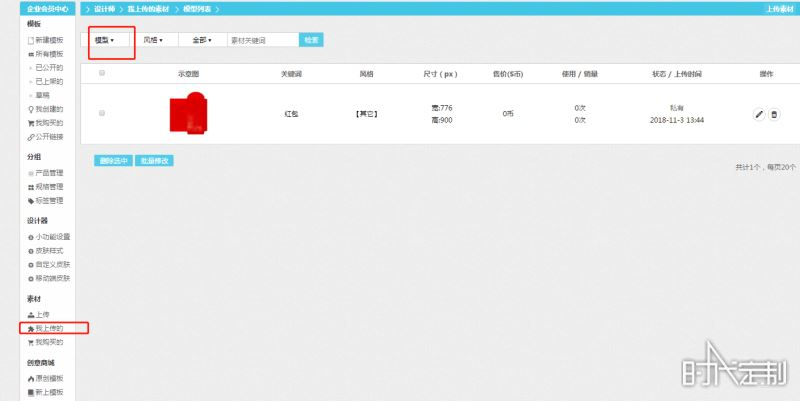800x401 pixels.
Task: Expand the 模型 type dropdown
Action: (x=105, y=40)
